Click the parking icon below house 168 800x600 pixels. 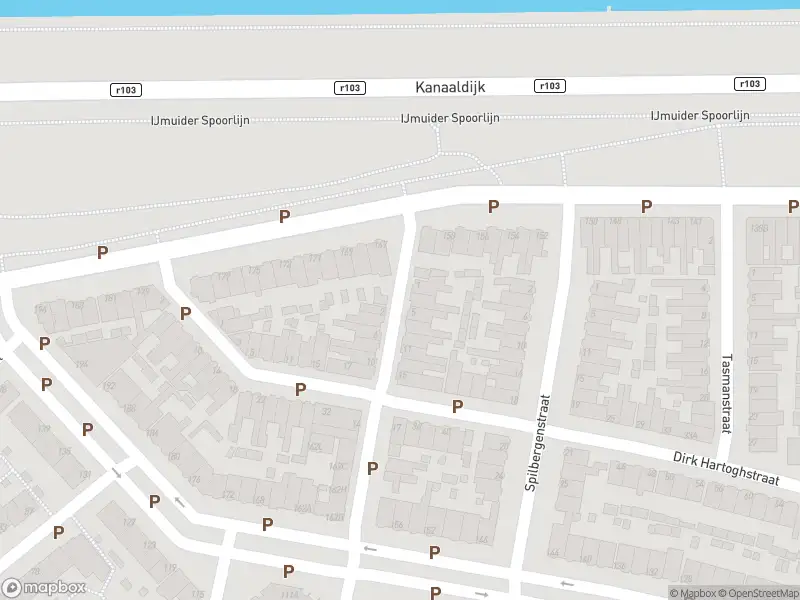tap(267, 524)
